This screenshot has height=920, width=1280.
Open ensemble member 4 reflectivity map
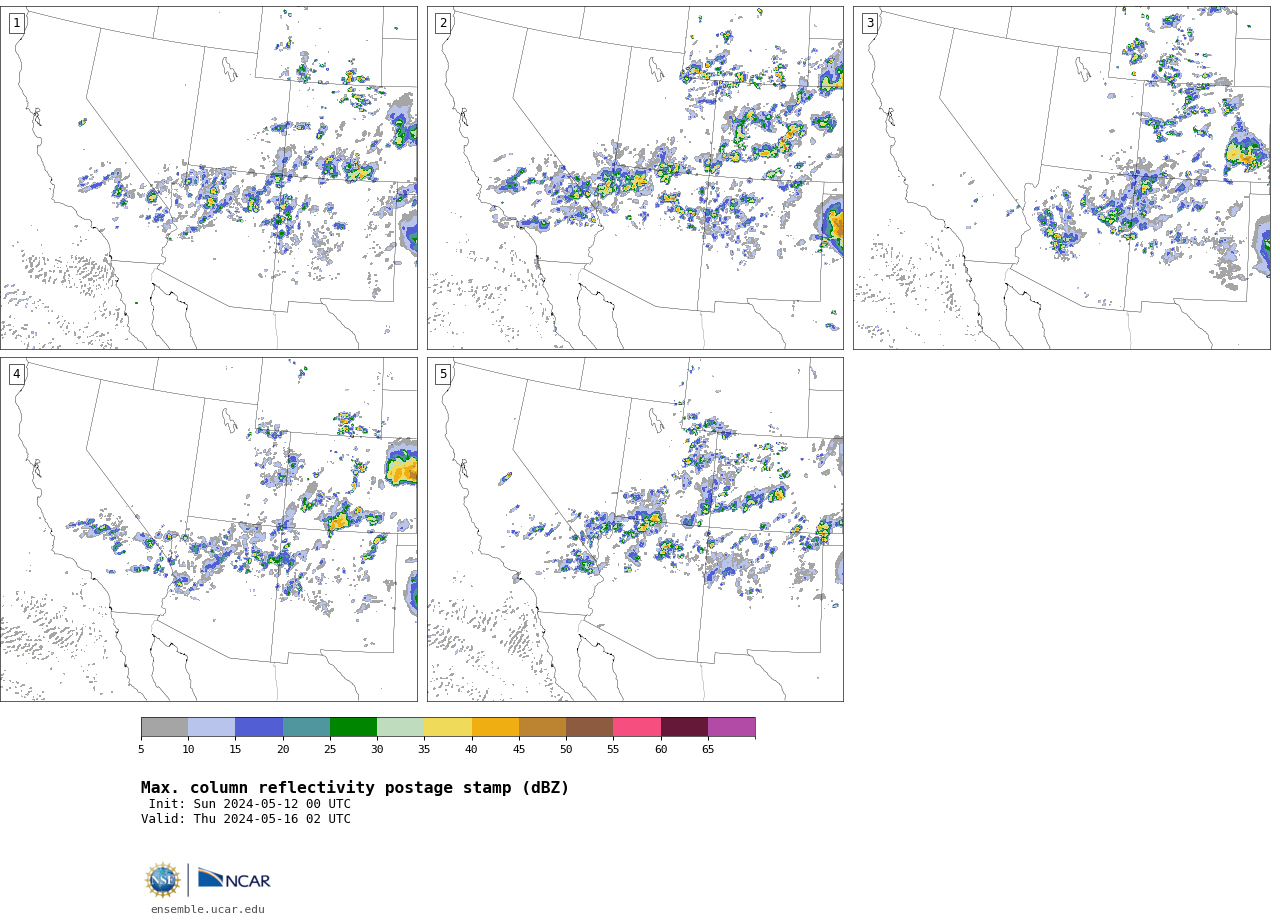(x=209, y=529)
